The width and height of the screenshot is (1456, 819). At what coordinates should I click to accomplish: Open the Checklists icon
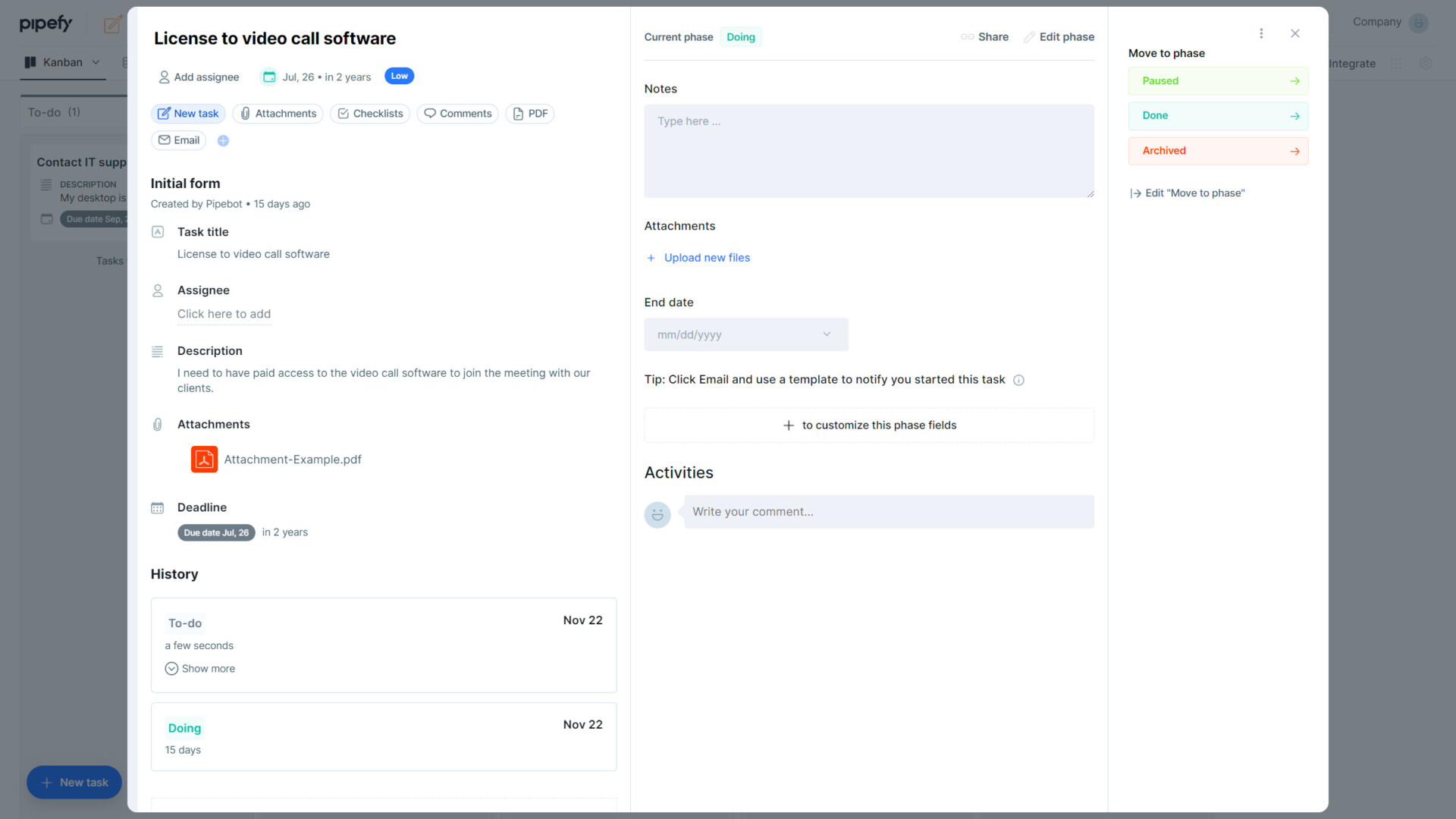344,113
